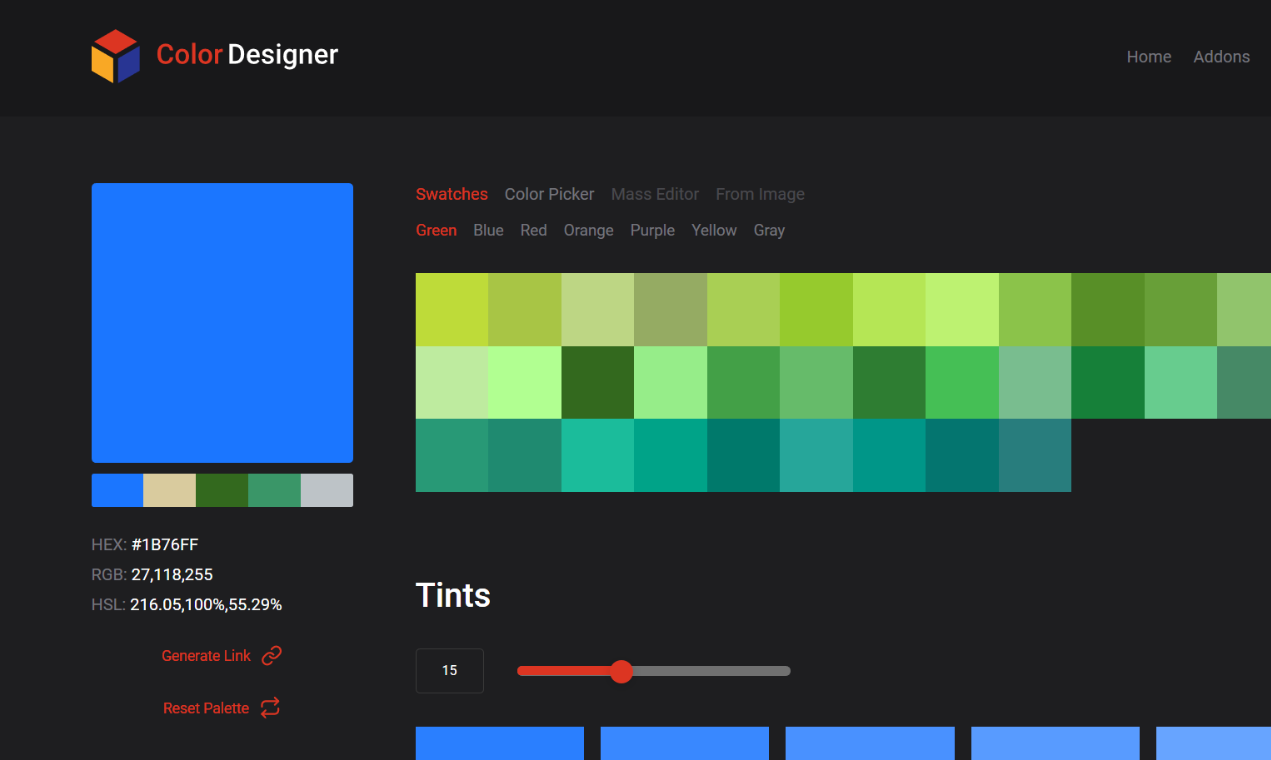The width and height of the screenshot is (1271, 760).
Task: Switch to the Mass Editor tab
Action: 655,194
